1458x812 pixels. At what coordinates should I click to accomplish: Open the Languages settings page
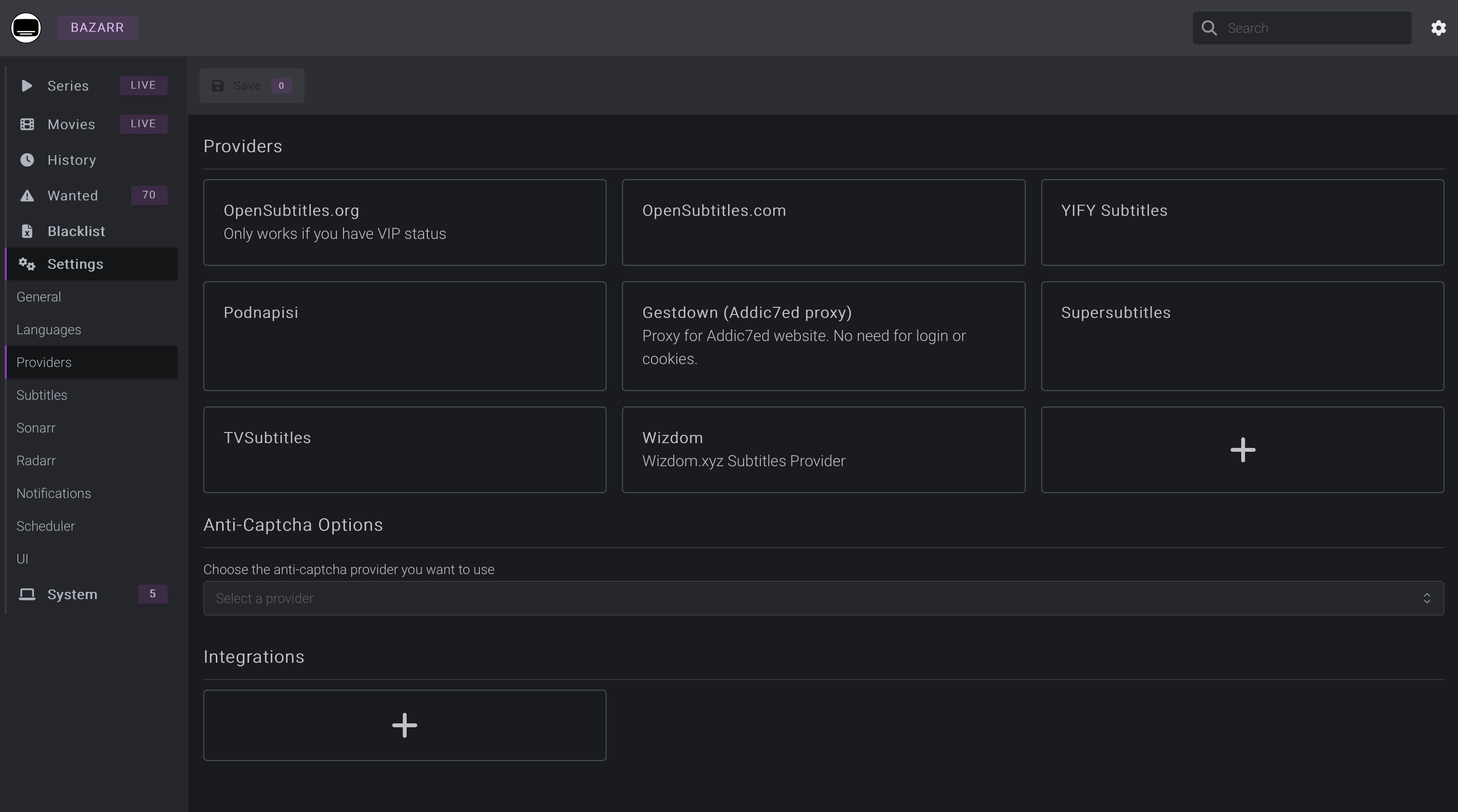[49, 330]
